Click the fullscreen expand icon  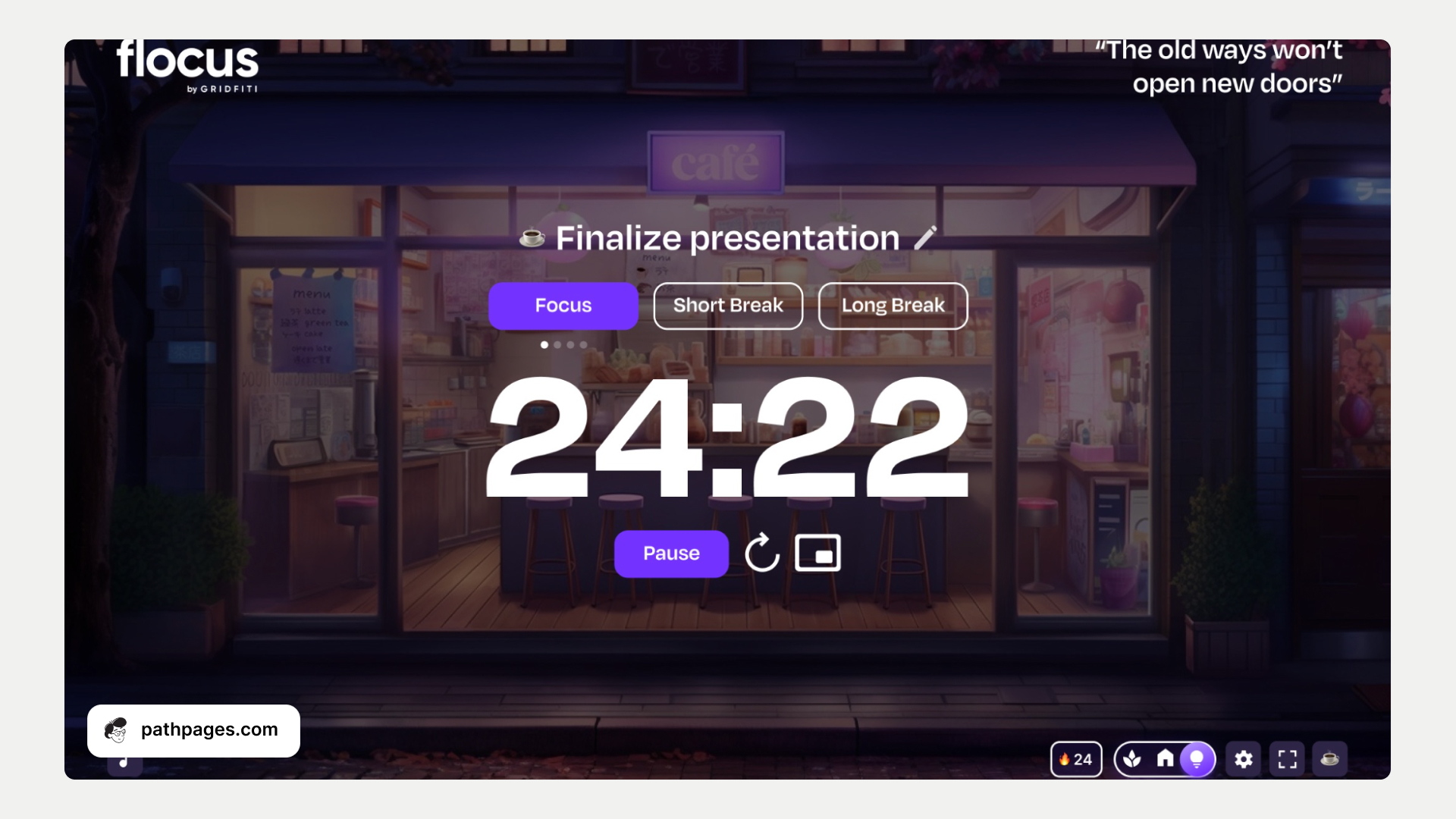1287,759
